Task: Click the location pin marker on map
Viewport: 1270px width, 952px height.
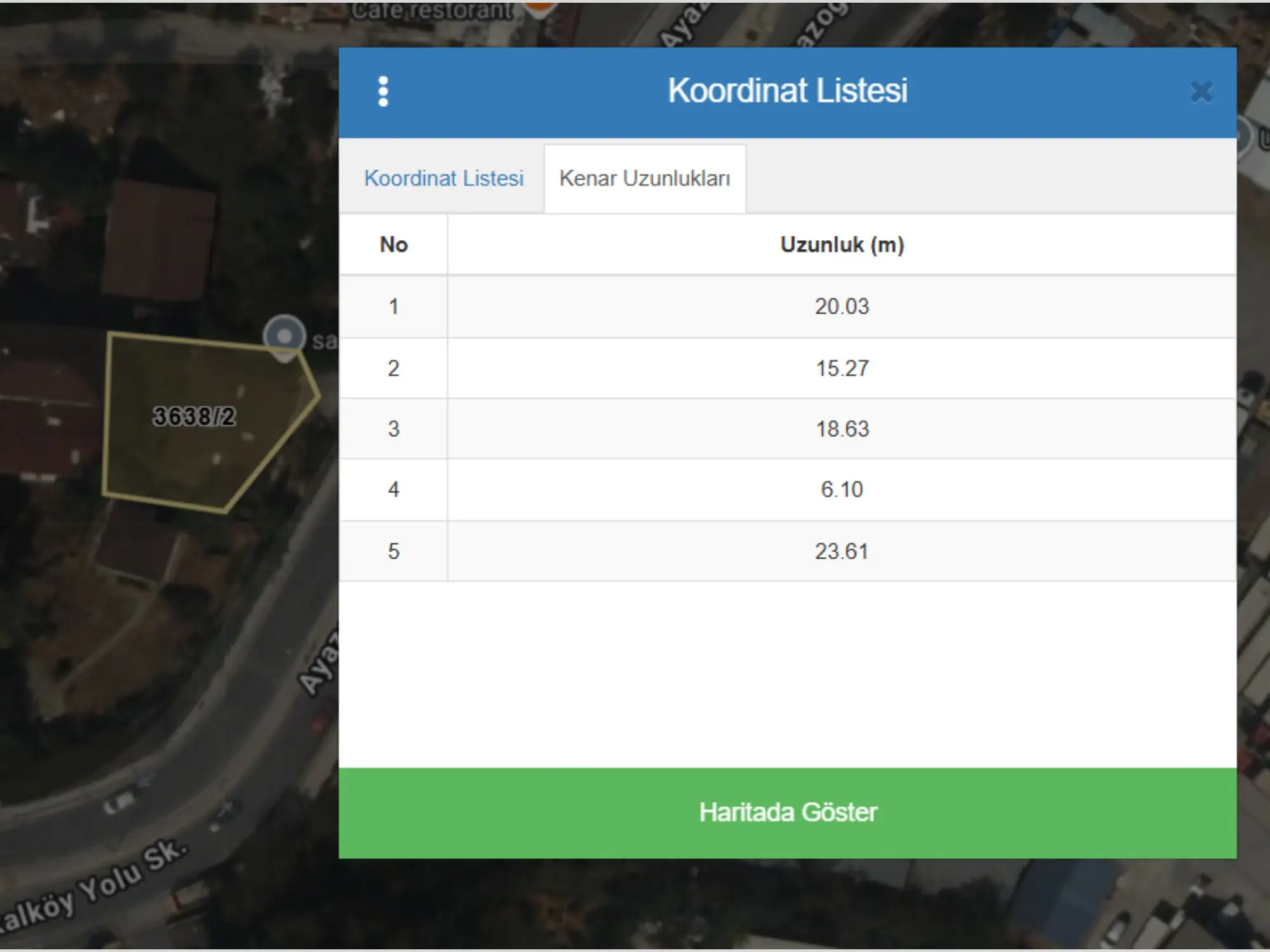Action: click(x=284, y=338)
